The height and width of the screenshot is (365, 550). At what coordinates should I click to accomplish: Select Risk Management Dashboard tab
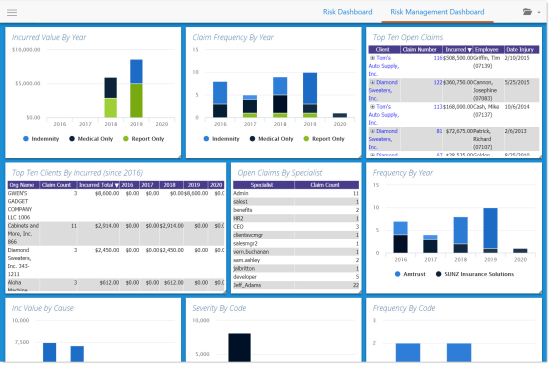tap(437, 12)
